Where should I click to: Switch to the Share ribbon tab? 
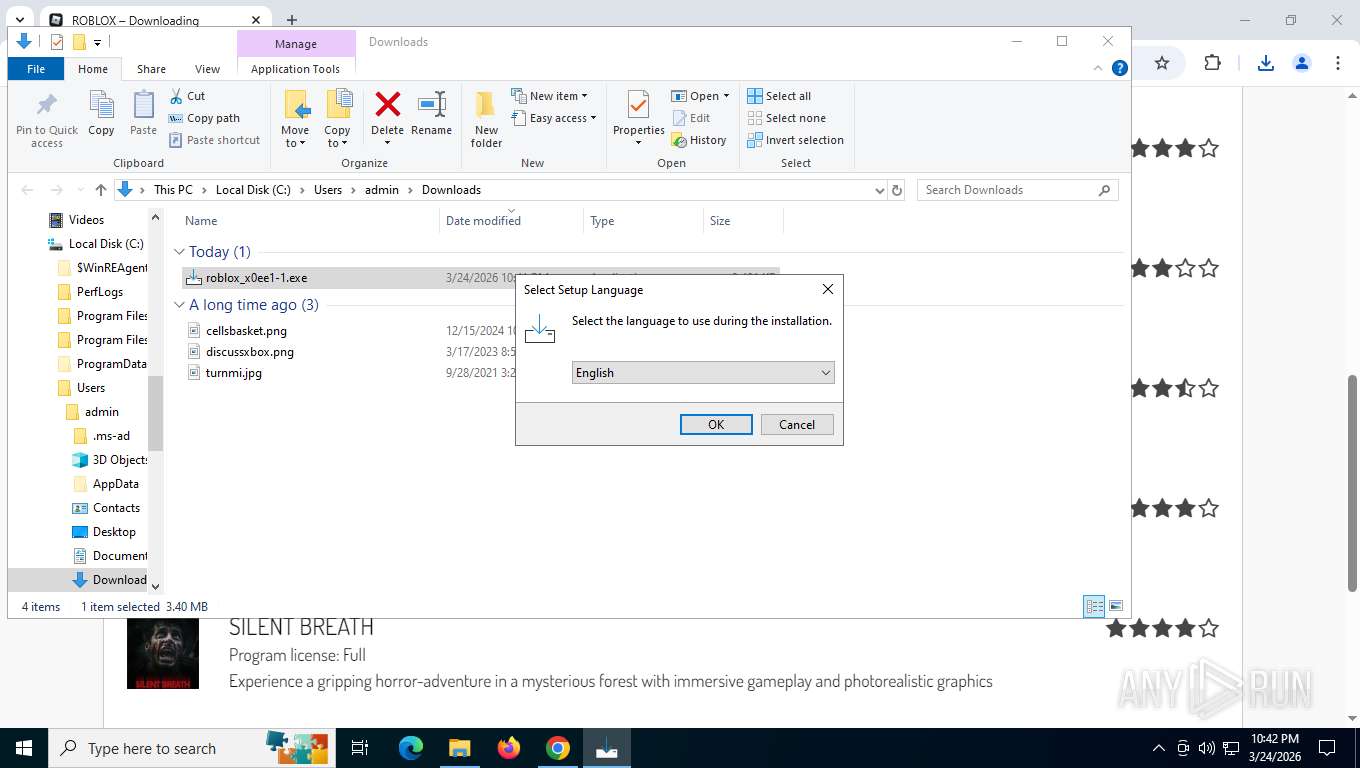[152, 69]
